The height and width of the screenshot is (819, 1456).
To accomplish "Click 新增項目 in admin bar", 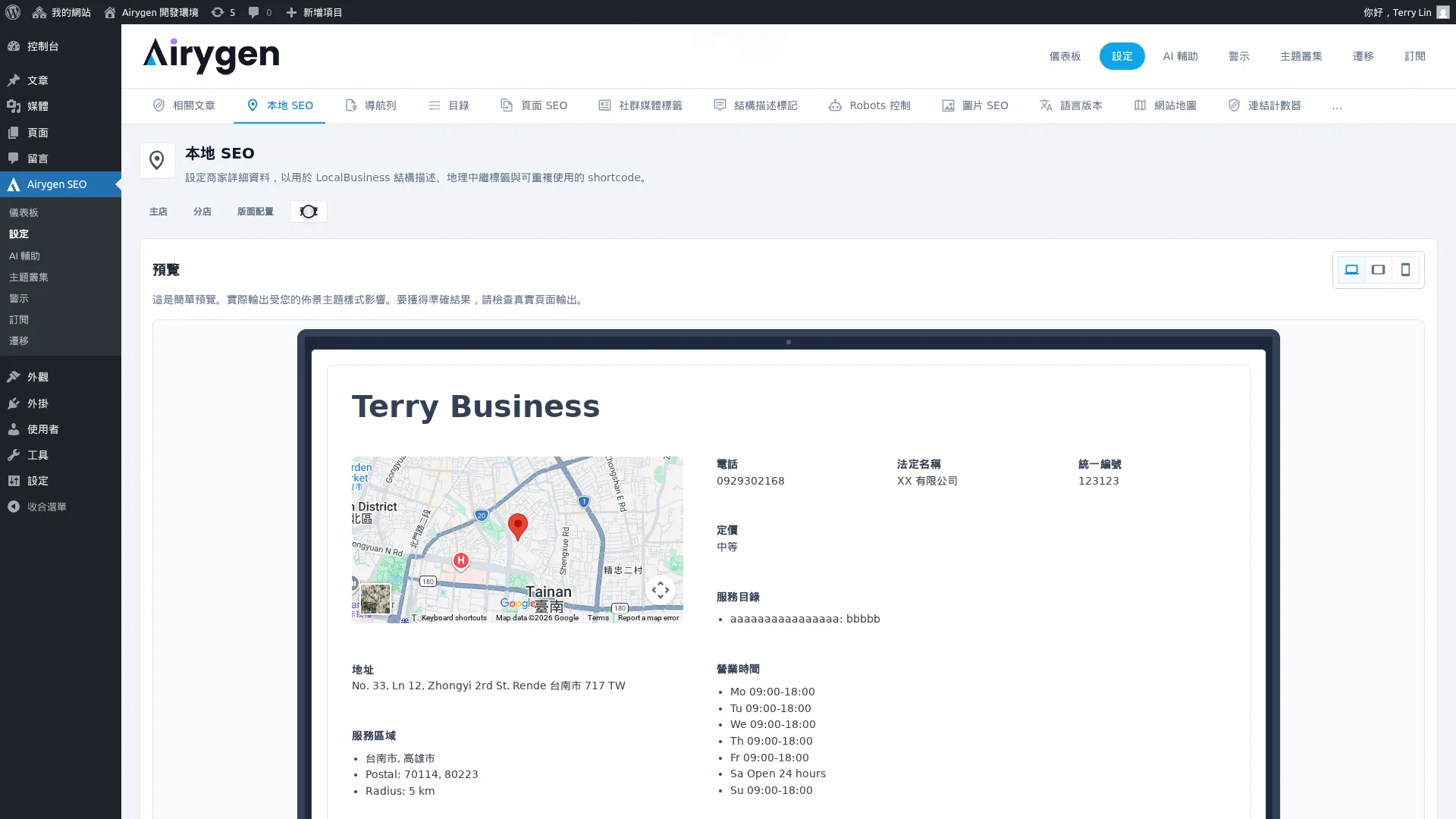I will coord(314,12).
